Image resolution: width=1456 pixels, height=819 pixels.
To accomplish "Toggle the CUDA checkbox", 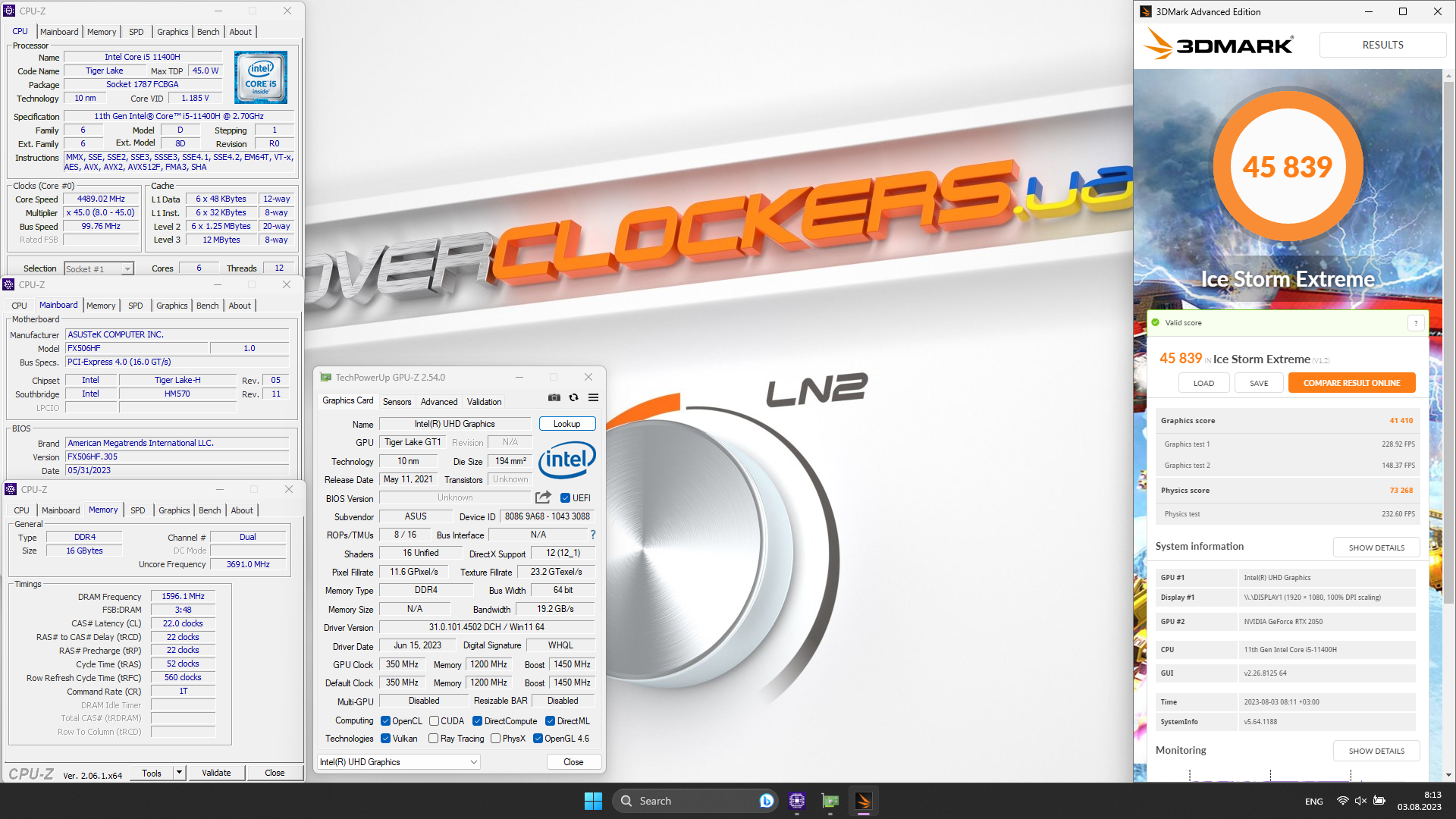I will [434, 721].
